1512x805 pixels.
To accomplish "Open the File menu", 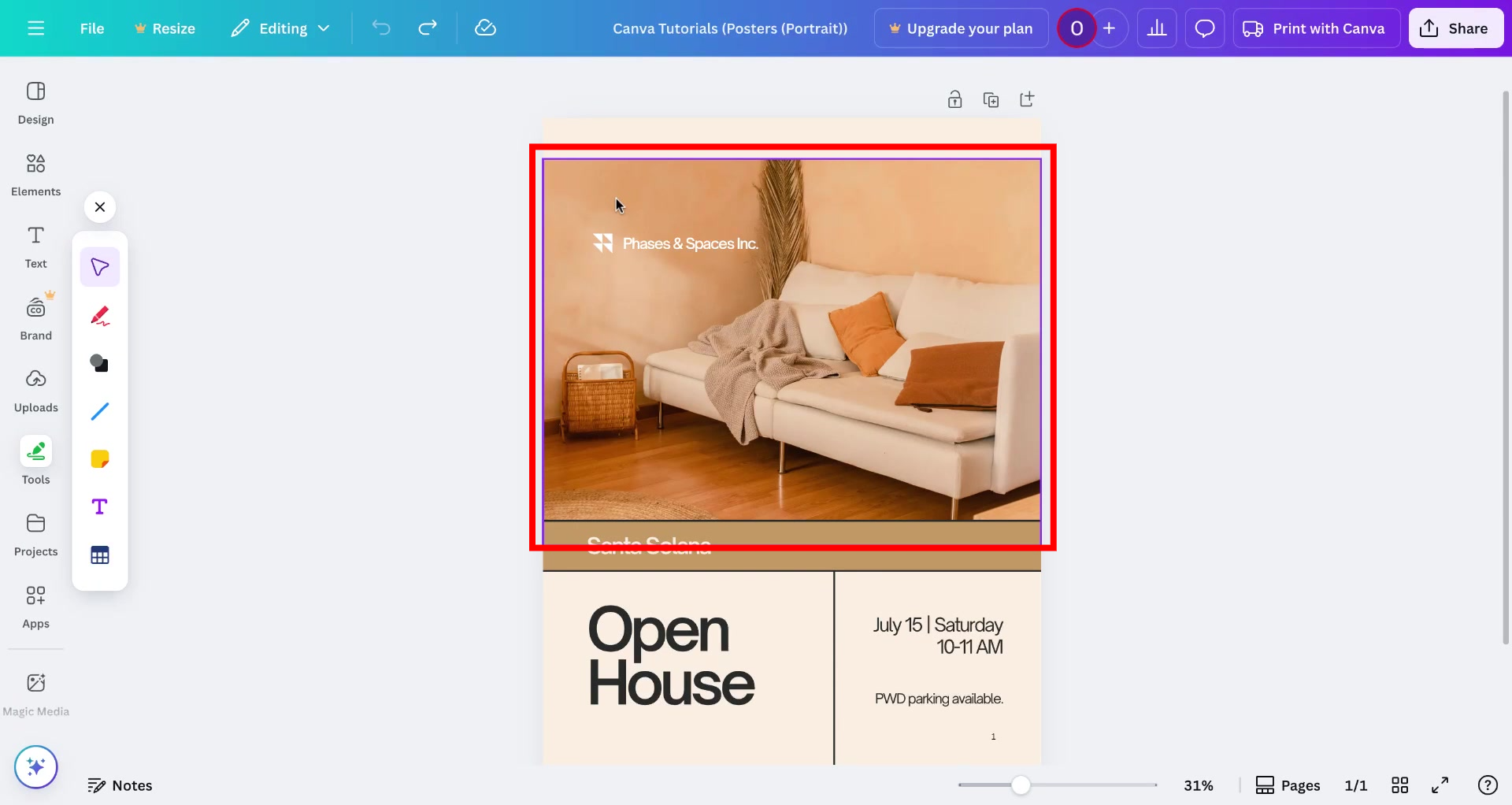I will point(91,28).
